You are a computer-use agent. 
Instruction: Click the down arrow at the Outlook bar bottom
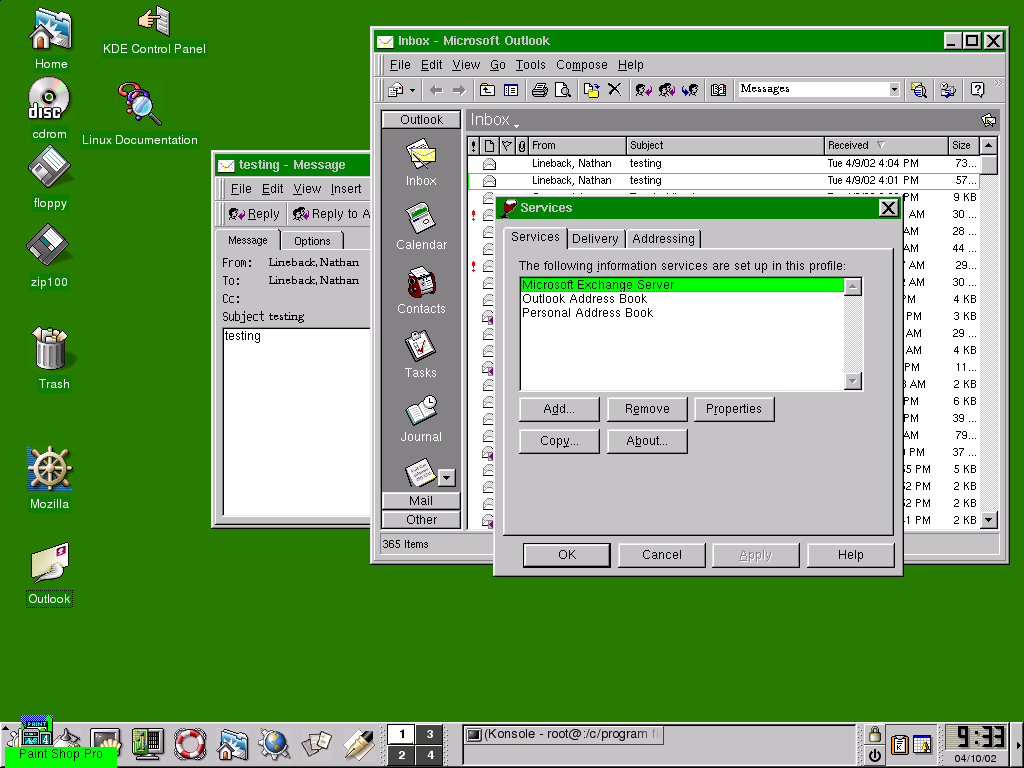(447, 477)
